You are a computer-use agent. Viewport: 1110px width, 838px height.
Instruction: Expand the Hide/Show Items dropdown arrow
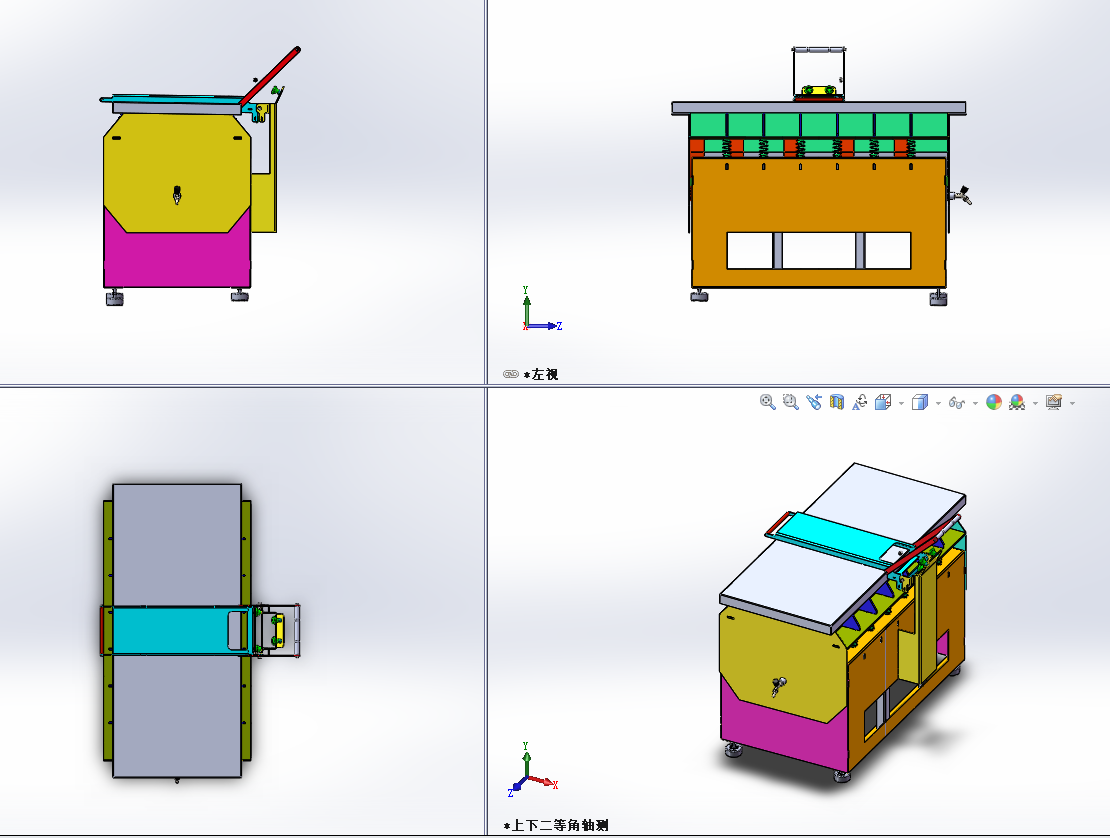pos(975,403)
